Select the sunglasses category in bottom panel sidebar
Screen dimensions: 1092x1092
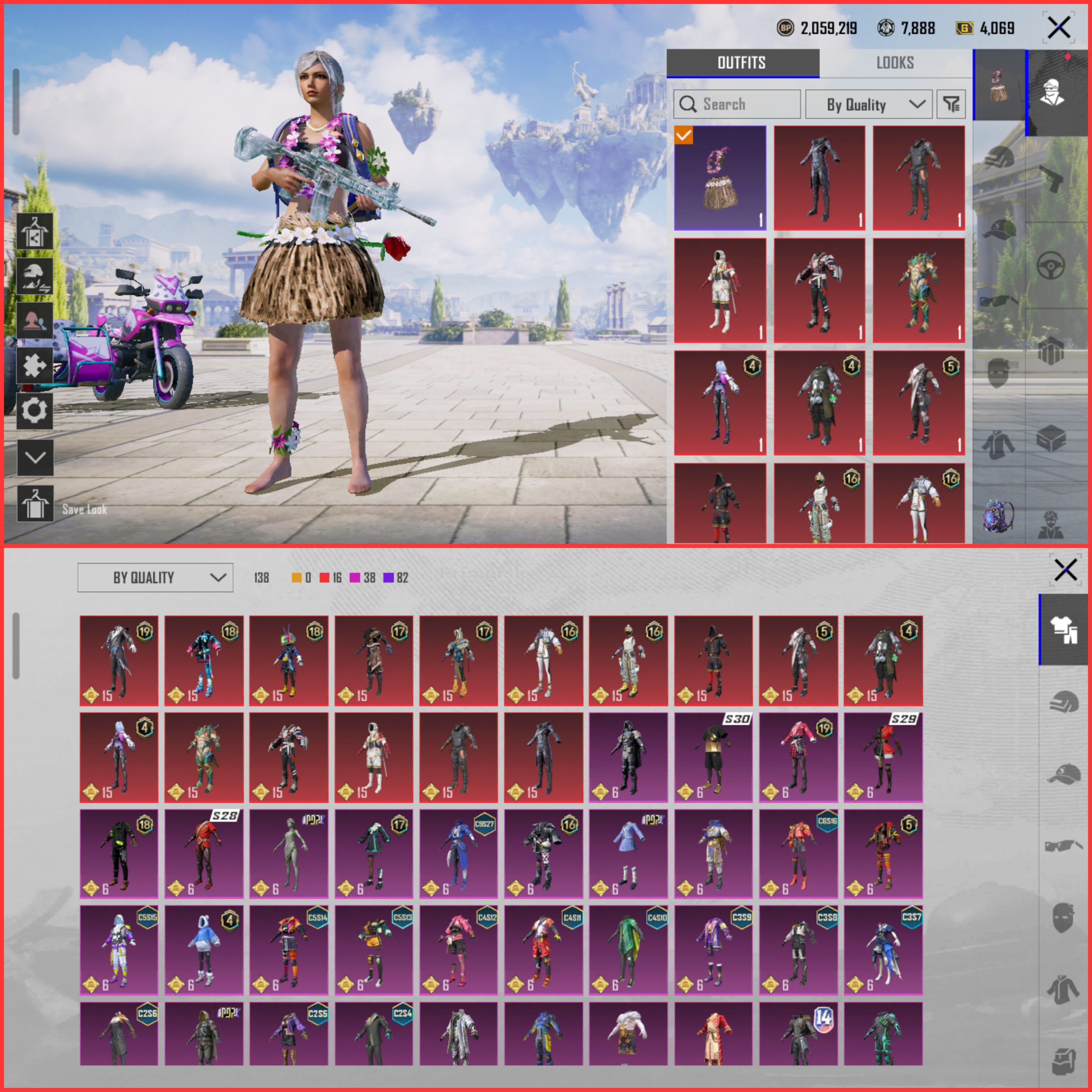coord(1063,846)
